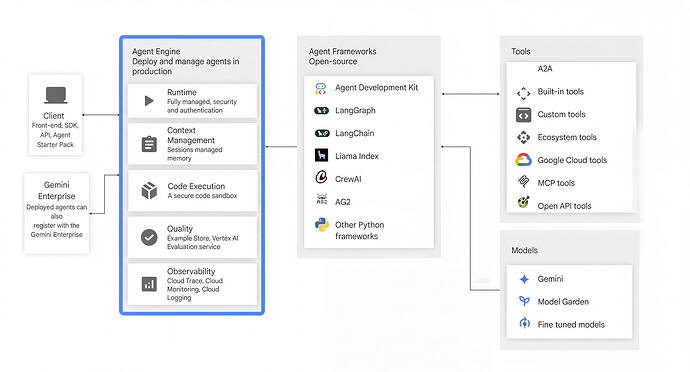This screenshot has width=690, height=372.
Task: Click the Open API tools label
Action: (565, 206)
